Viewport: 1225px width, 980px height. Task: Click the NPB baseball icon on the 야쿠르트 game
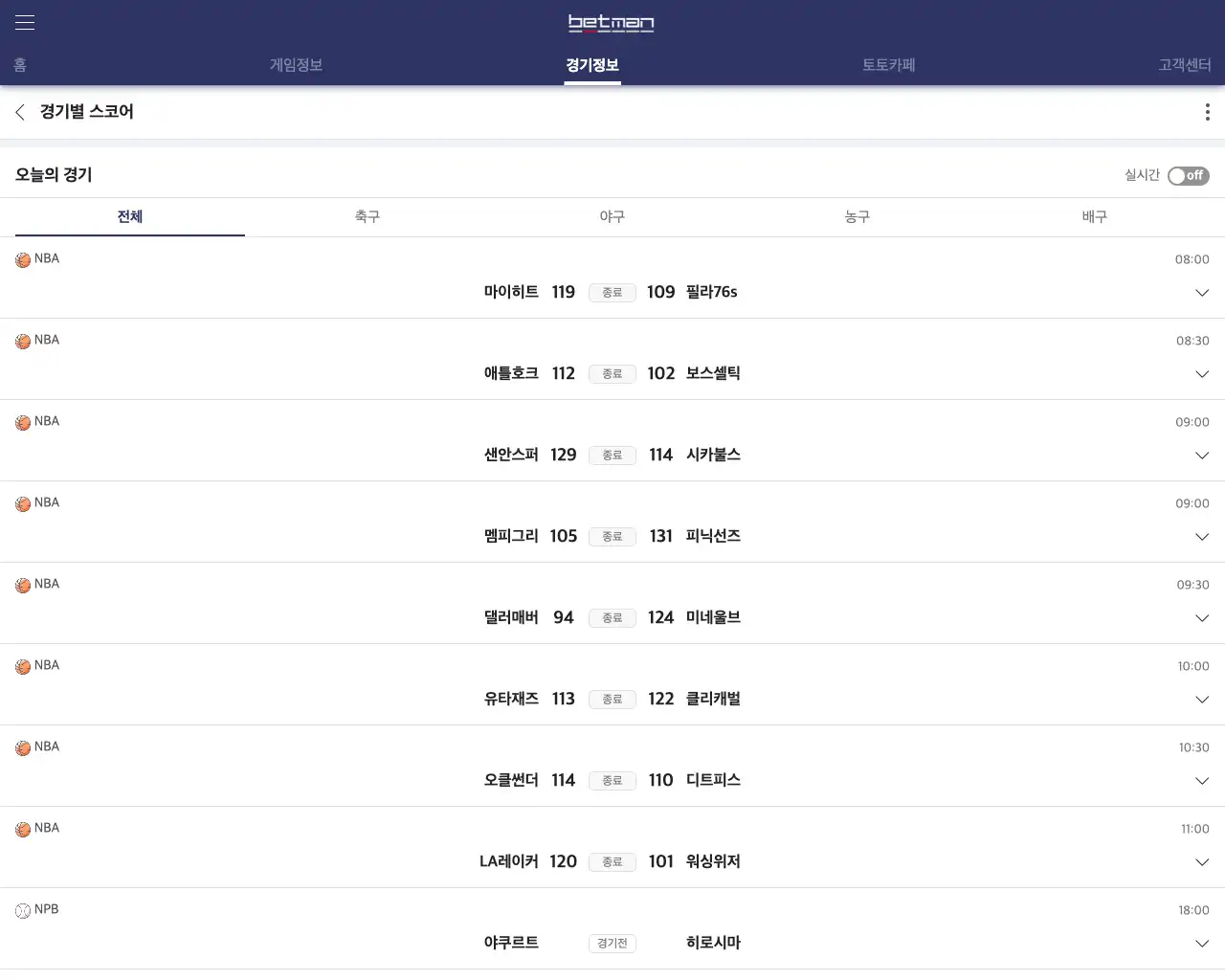[x=21, y=909]
